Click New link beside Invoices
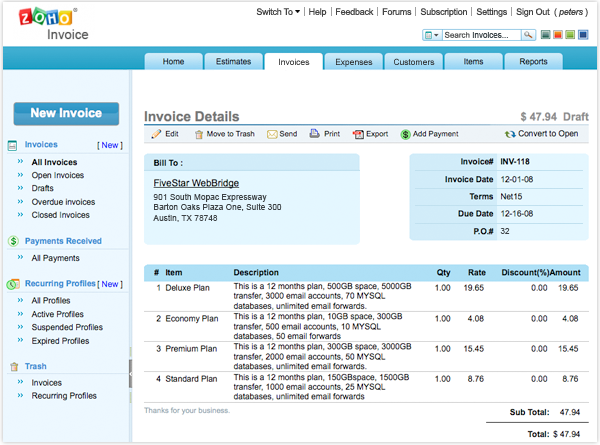 110,145
